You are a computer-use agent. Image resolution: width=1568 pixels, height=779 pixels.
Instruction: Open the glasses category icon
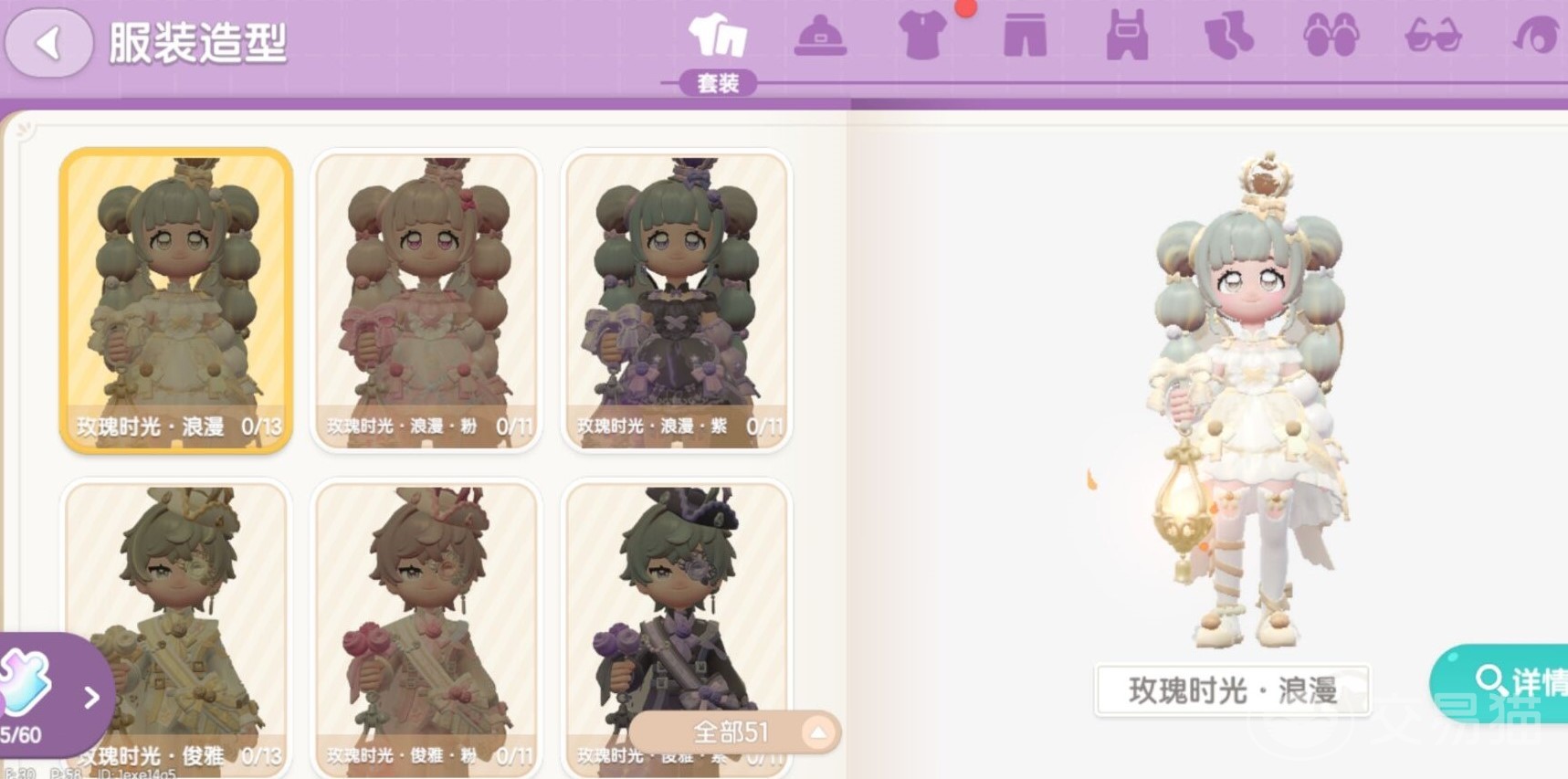click(x=1433, y=37)
